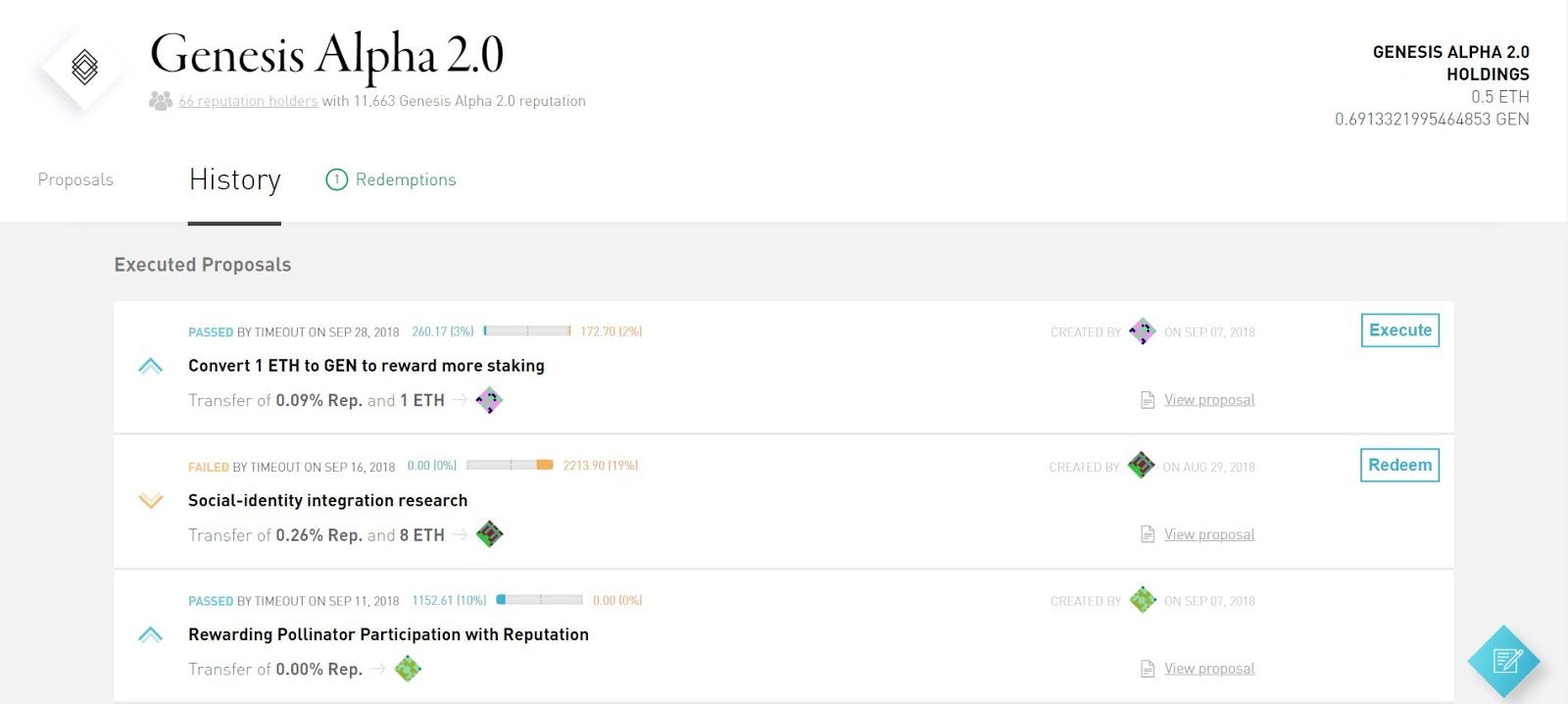Screen dimensions: 1568x704
Task: Select the History tab
Action: pos(234,180)
